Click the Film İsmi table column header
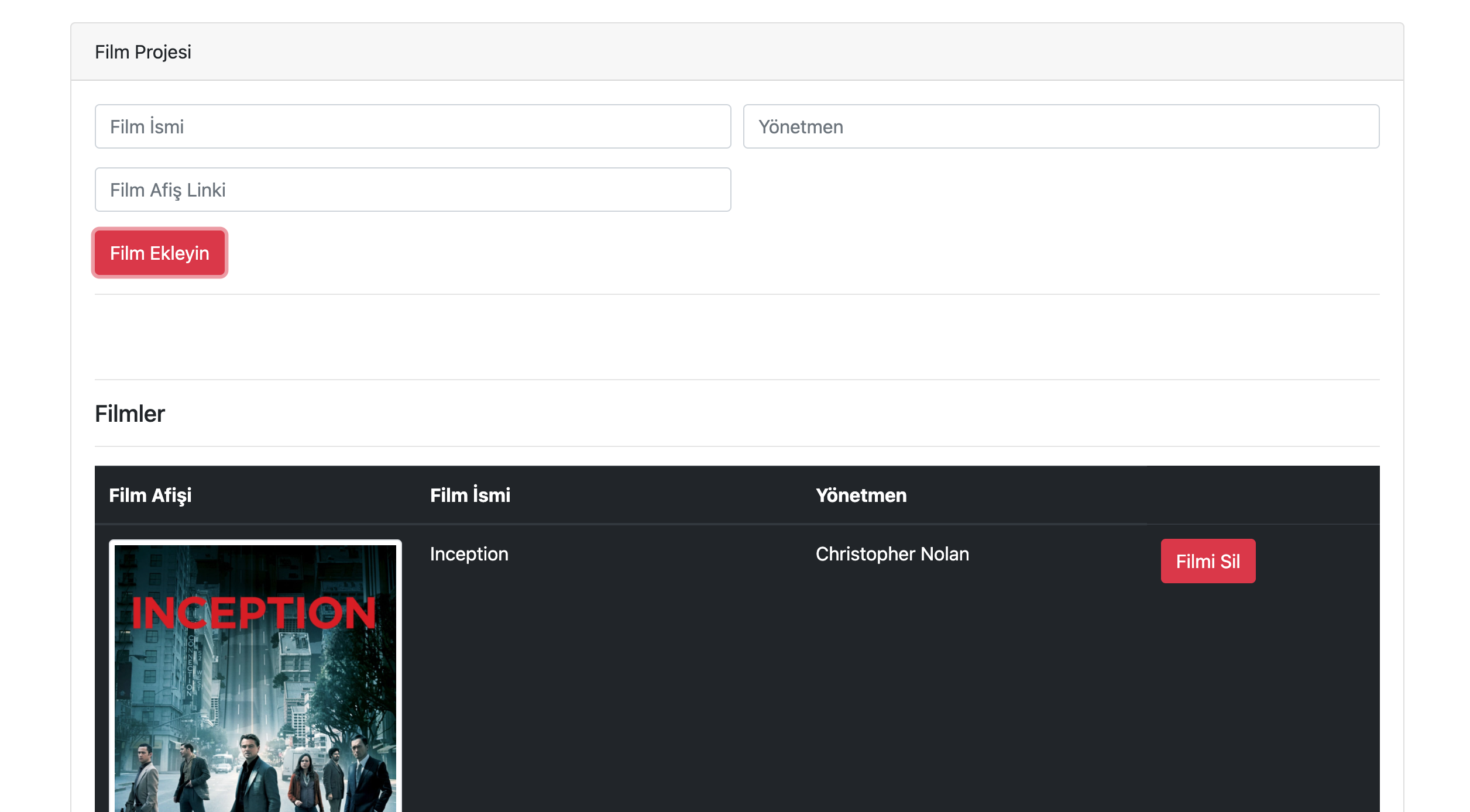 click(x=470, y=495)
